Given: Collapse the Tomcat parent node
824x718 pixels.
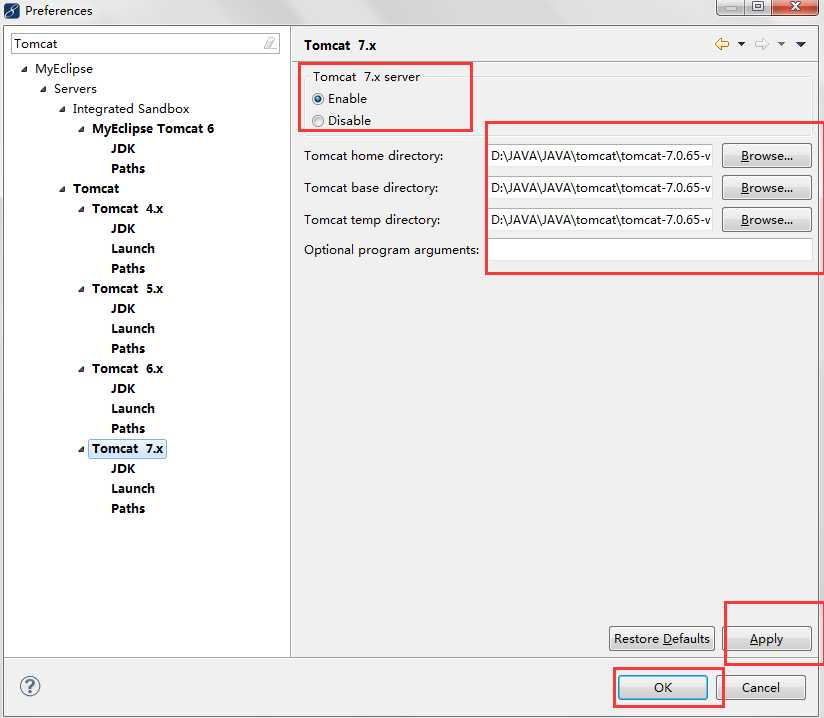Looking at the screenshot, I should point(62,189).
